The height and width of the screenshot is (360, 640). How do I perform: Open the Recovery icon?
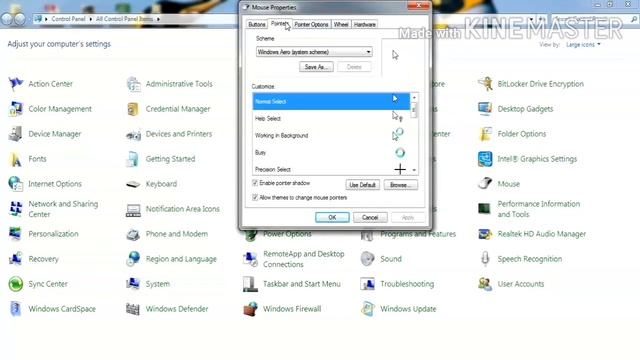coord(16,259)
